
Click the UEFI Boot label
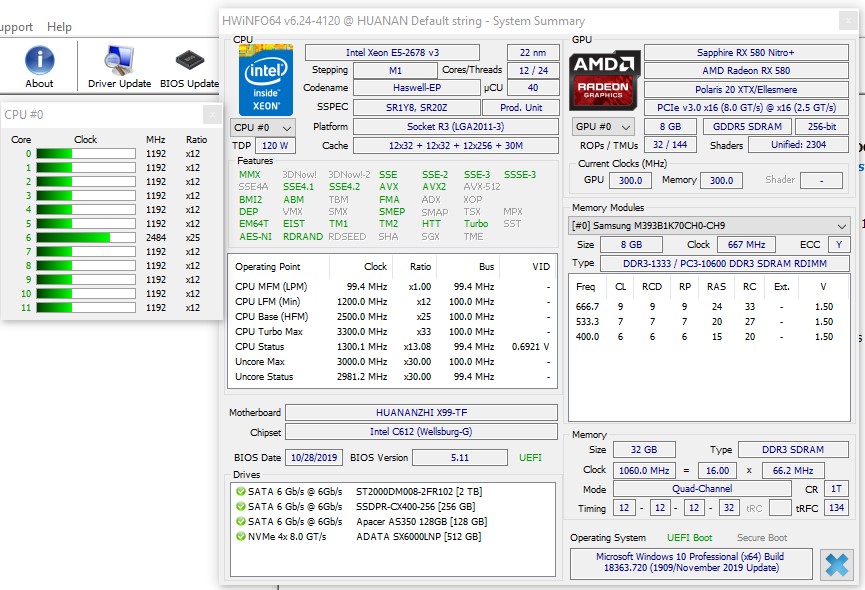pyautogui.click(x=689, y=538)
